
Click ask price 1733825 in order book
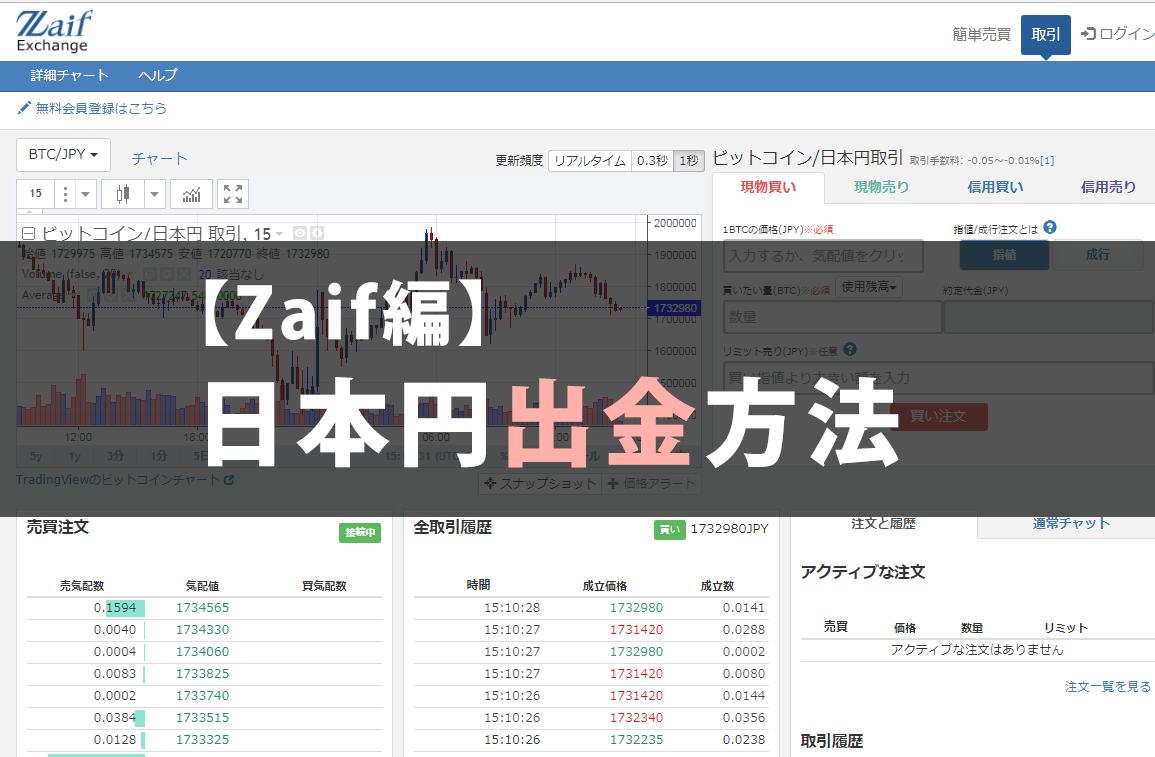click(x=203, y=674)
